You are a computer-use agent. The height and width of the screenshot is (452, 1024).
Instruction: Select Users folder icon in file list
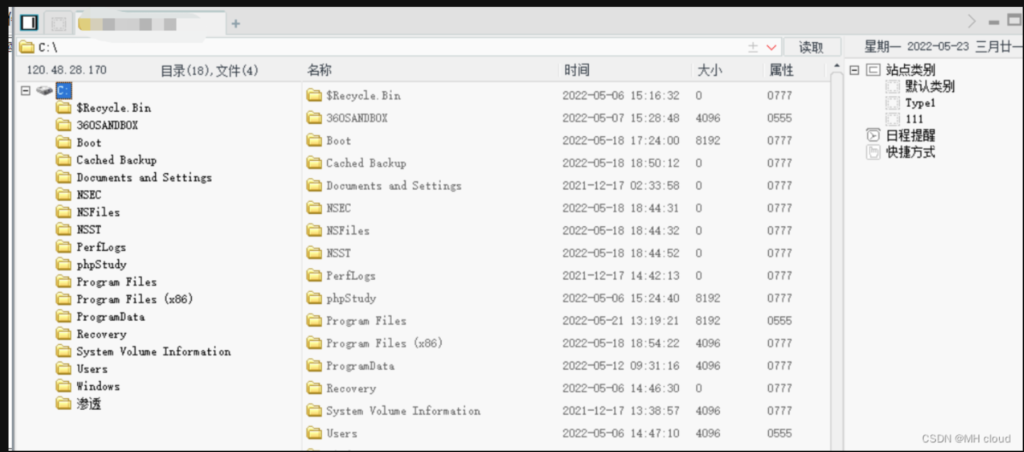pos(315,434)
